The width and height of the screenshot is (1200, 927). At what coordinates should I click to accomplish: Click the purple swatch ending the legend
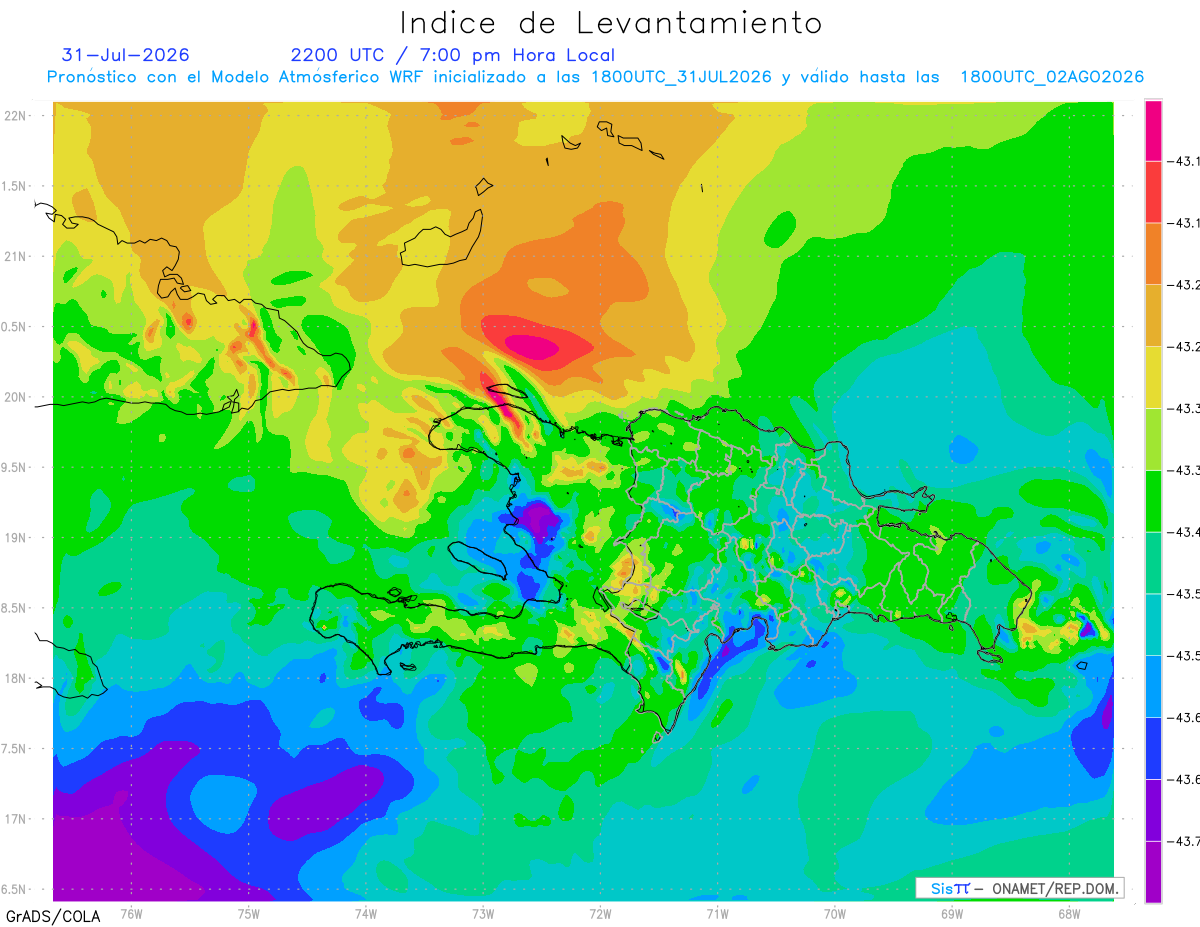point(1153,872)
